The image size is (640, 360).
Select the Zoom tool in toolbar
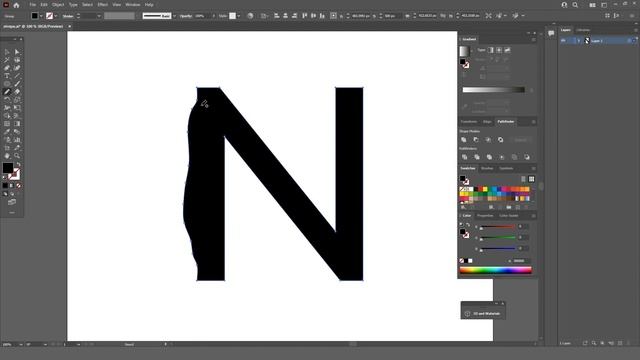[17, 156]
